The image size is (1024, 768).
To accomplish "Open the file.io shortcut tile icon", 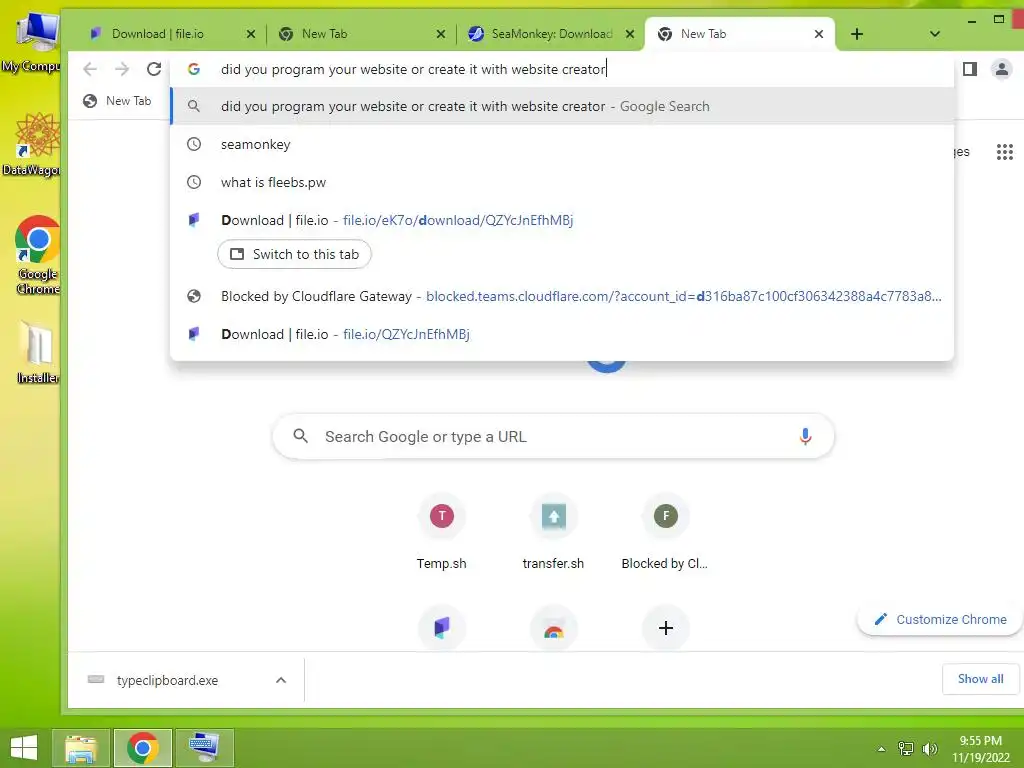I will pos(442,628).
